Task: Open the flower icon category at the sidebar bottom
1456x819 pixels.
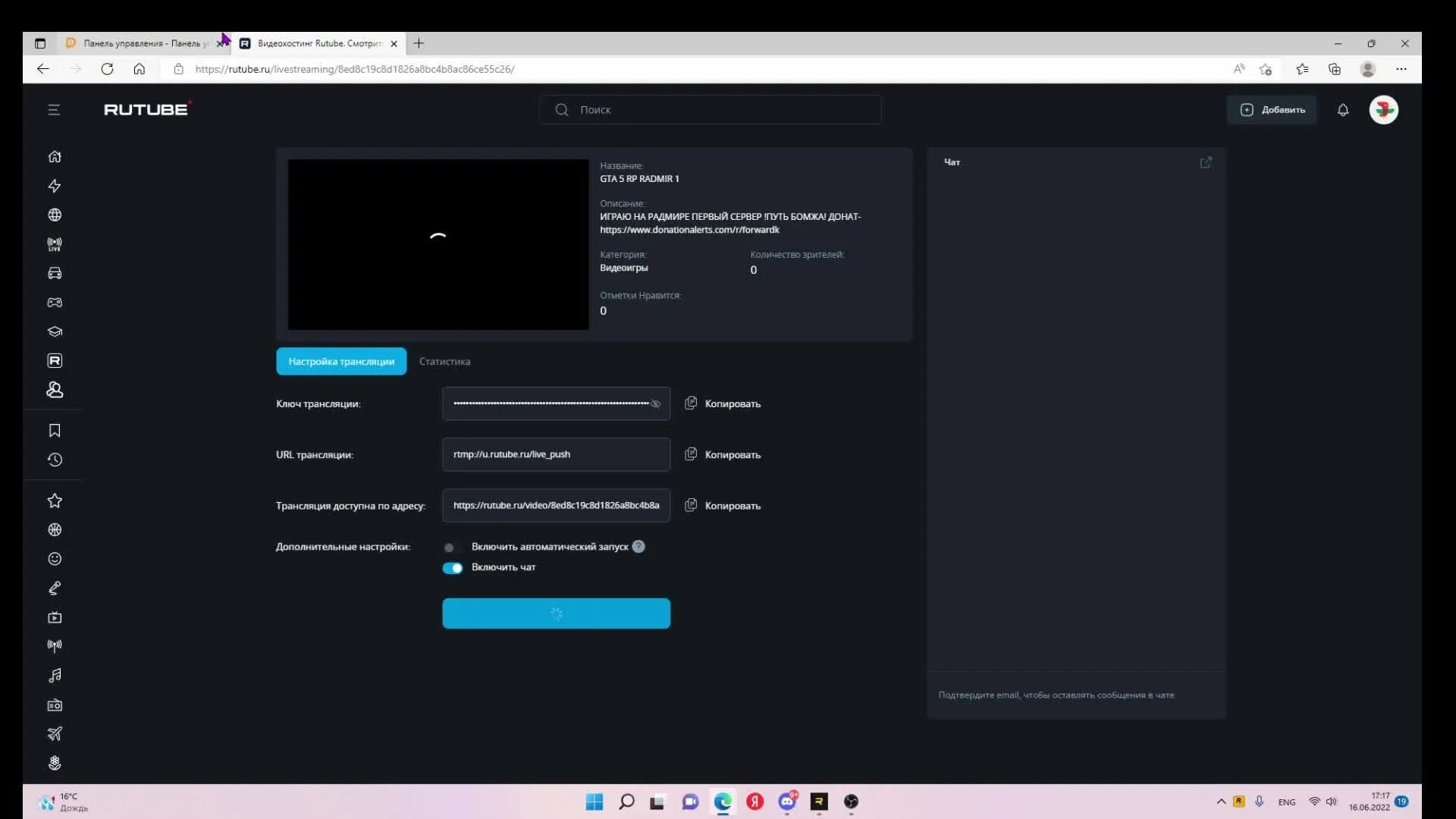Action: coord(55,763)
